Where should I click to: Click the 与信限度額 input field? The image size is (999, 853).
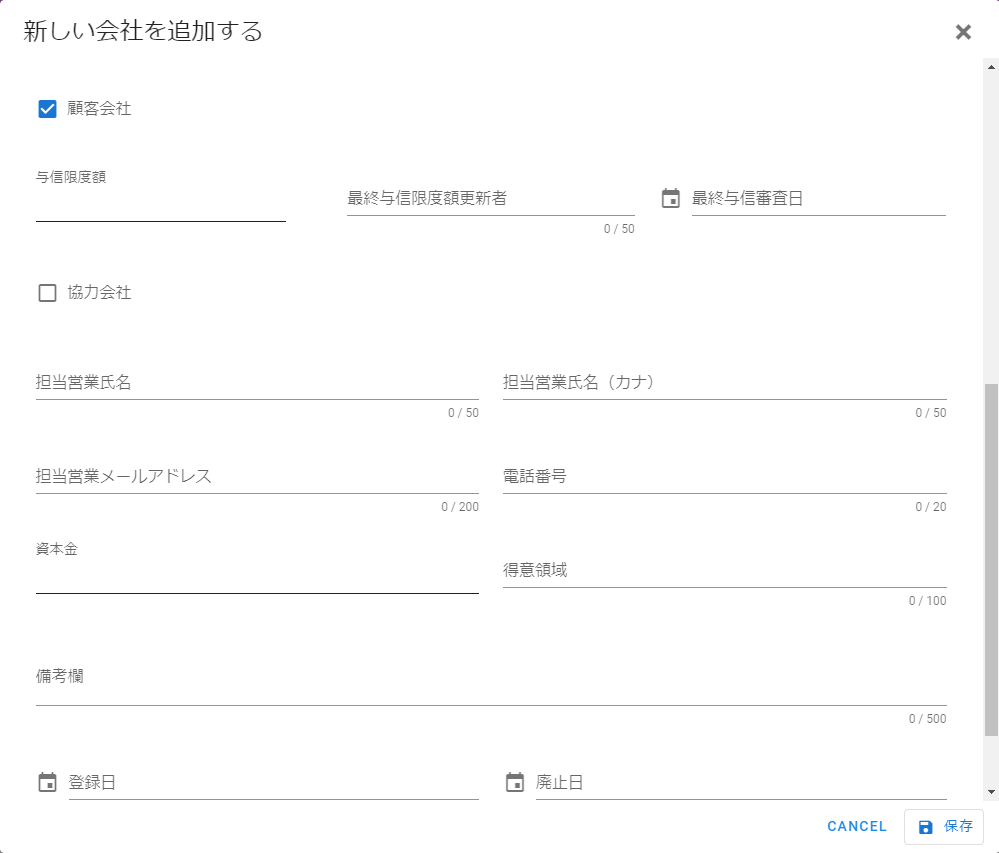point(160,205)
